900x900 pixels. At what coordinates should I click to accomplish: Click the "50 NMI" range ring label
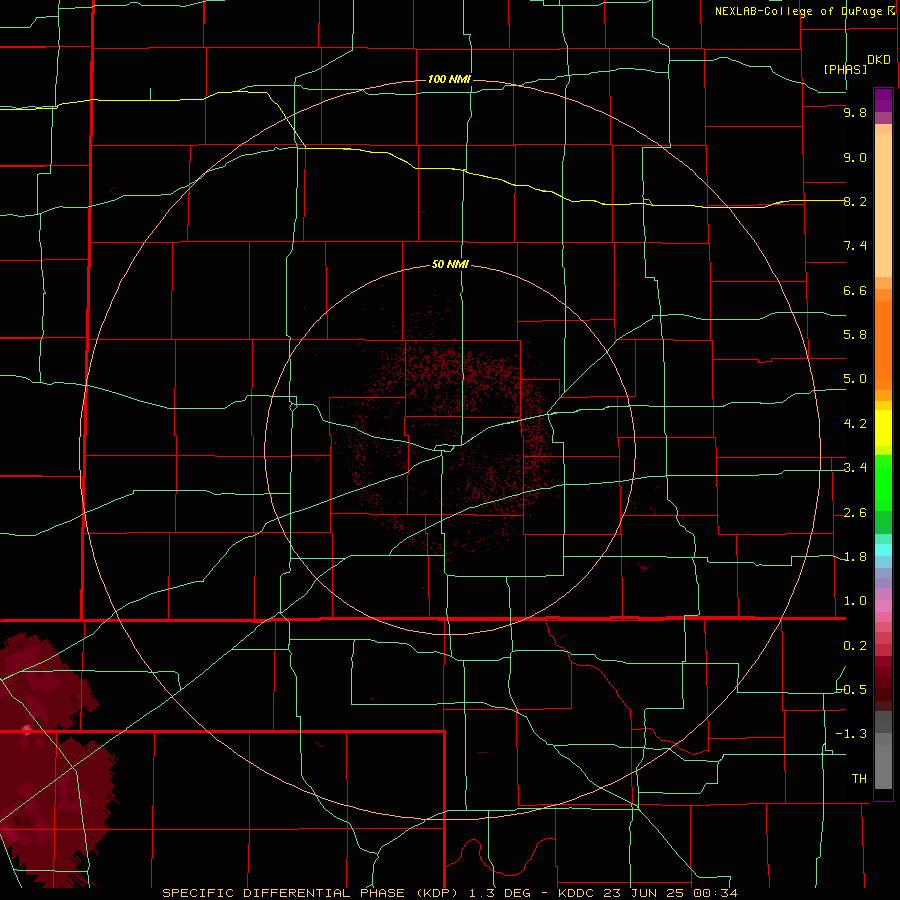coord(450,264)
